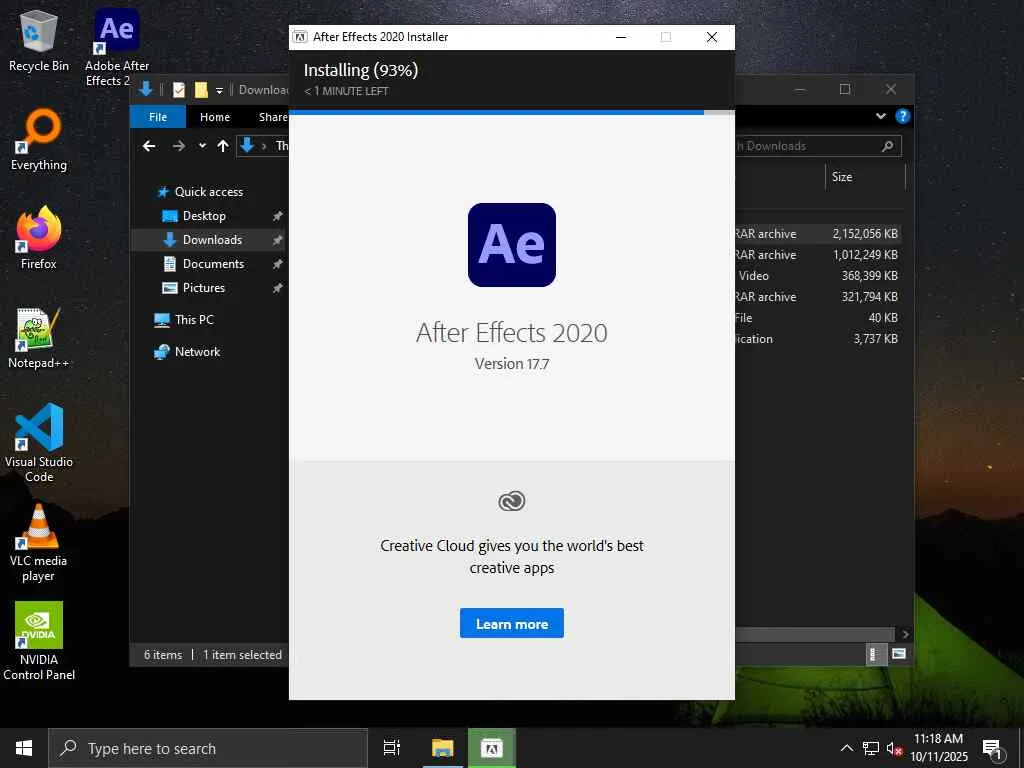Select Desktop in Explorer navigation pane
This screenshot has width=1024, height=768.
tap(204, 216)
